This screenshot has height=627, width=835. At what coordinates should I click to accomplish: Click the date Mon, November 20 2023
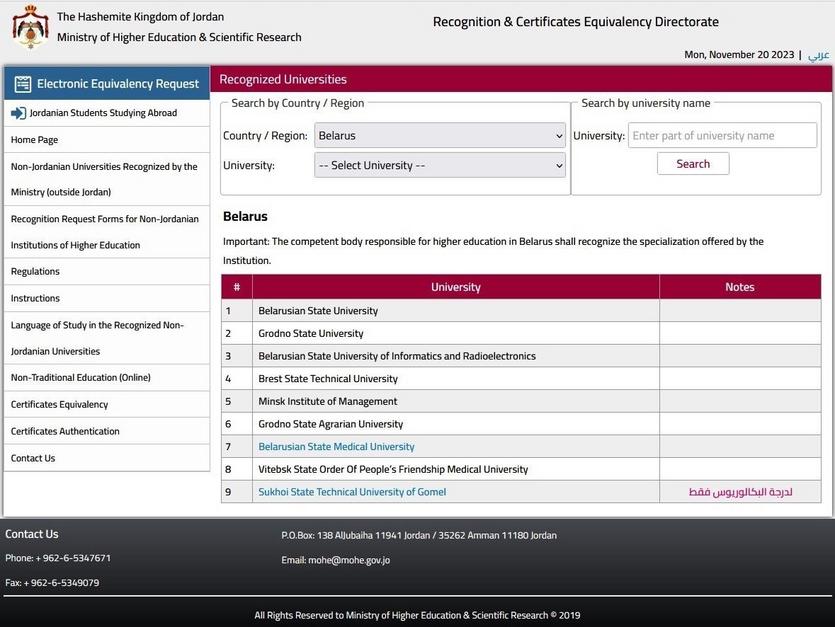739,54
